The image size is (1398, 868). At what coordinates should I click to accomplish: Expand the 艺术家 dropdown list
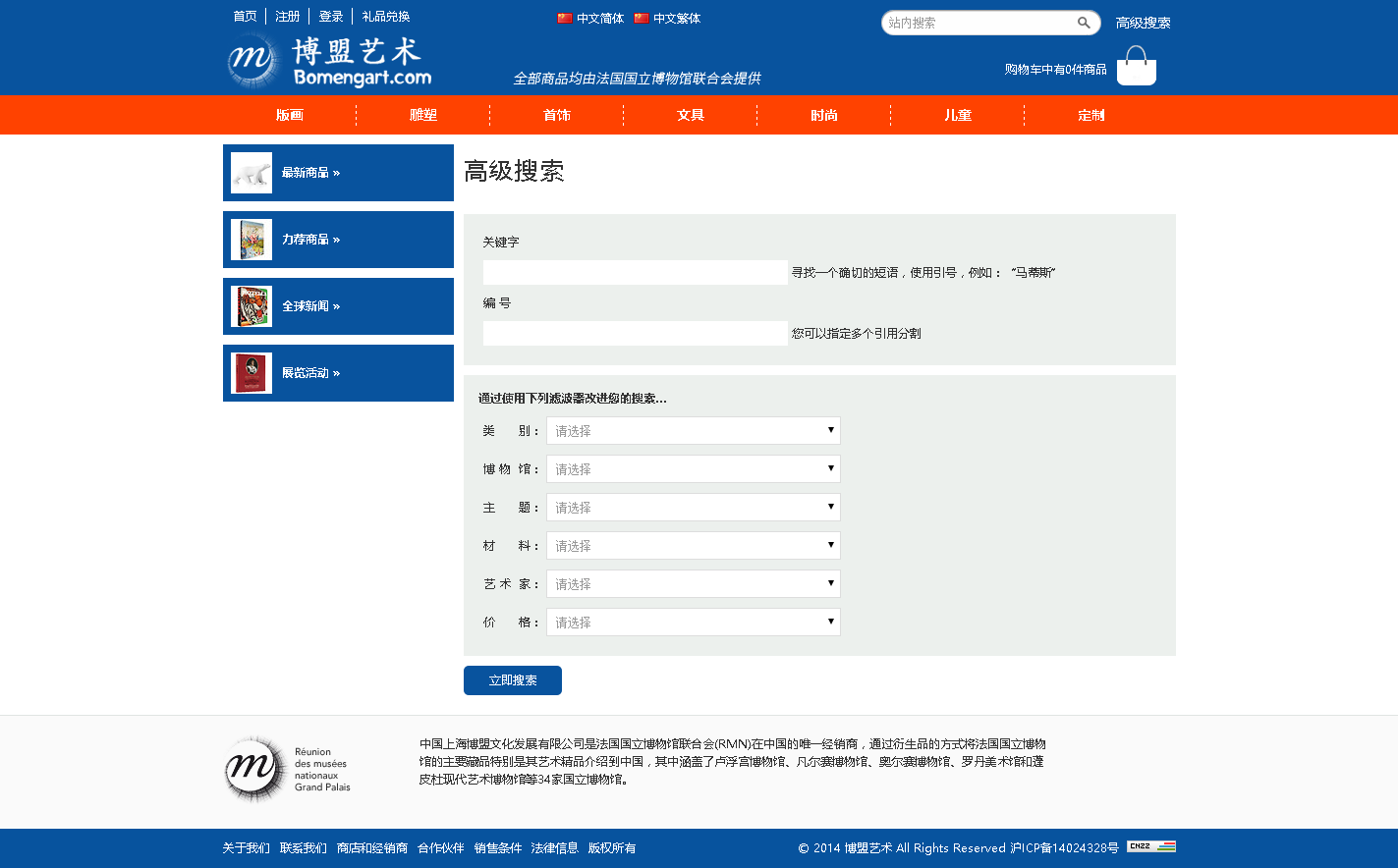point(693,583)
